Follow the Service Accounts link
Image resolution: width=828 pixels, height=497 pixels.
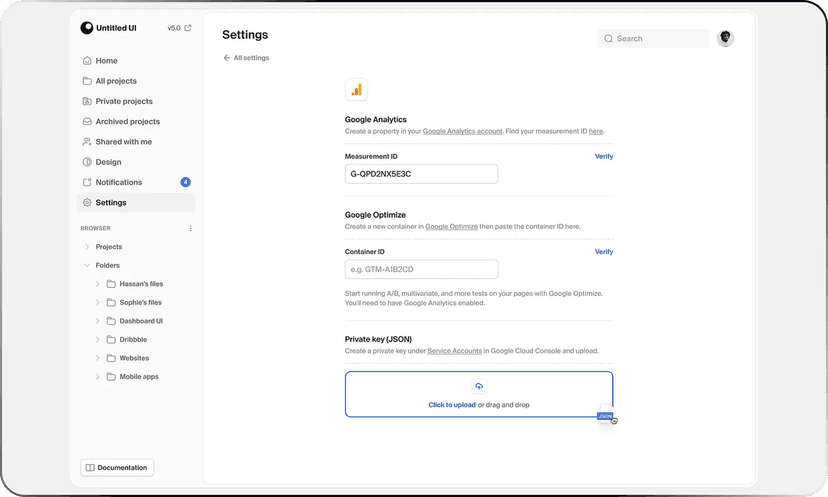(455, 351)
